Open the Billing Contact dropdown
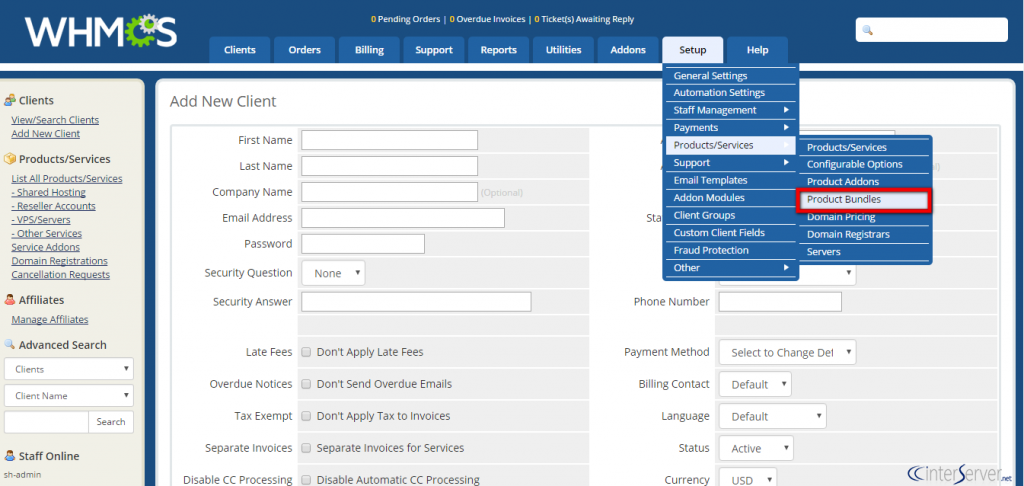Screen dimensions: 1024x486 tap(755, 384)
